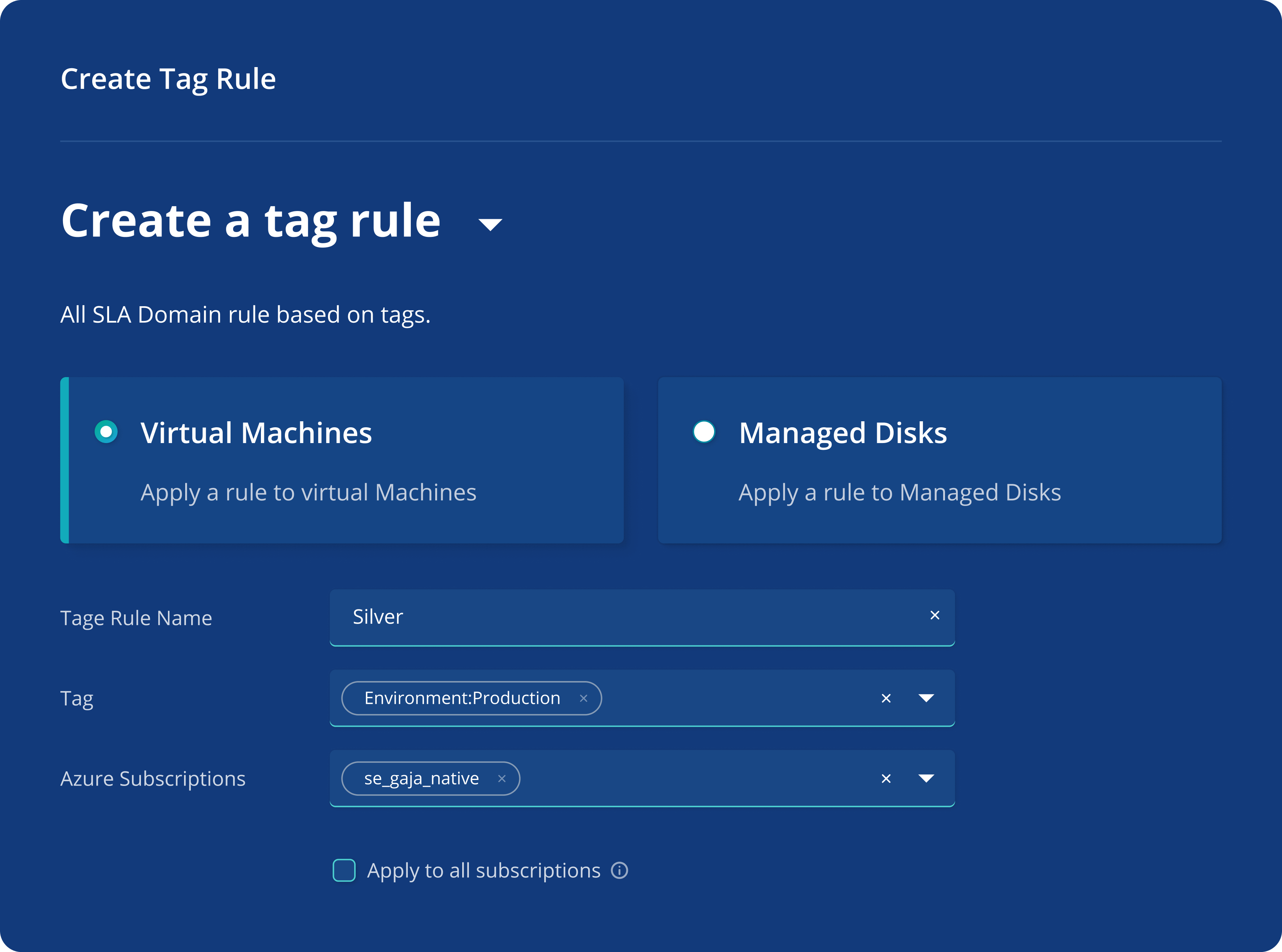The width and height of the screenshot is (1282, 952).
Task: Enable Apply to all subscriptions checkbox
Action: tap(344, 870)
